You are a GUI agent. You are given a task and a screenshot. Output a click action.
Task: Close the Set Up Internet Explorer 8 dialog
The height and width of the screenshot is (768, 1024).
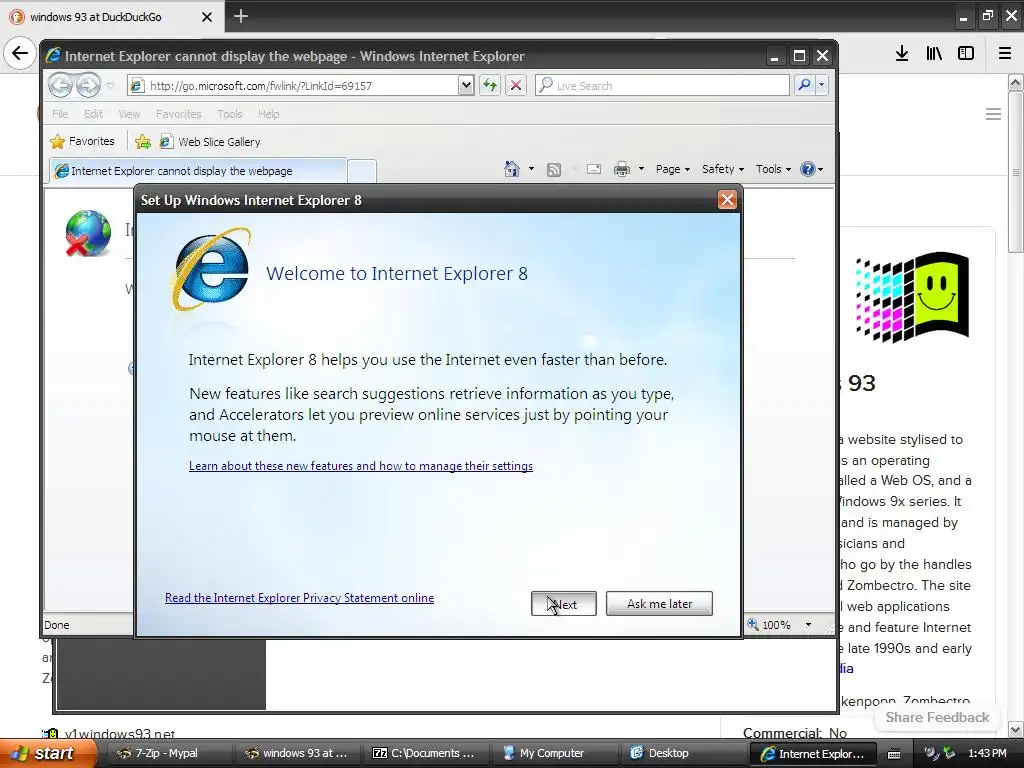pos(727,200)
